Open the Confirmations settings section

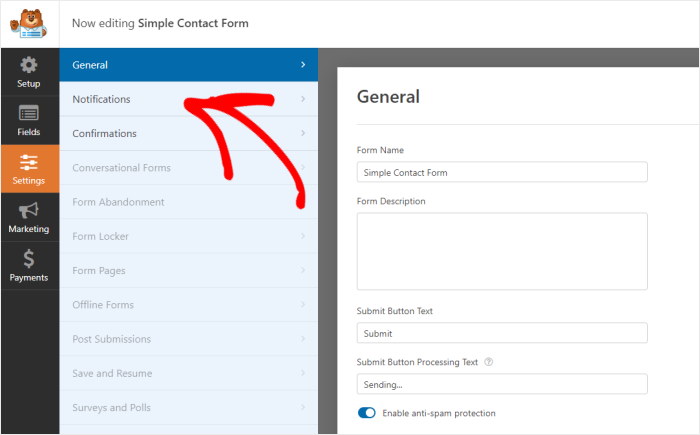click(188, 133)
